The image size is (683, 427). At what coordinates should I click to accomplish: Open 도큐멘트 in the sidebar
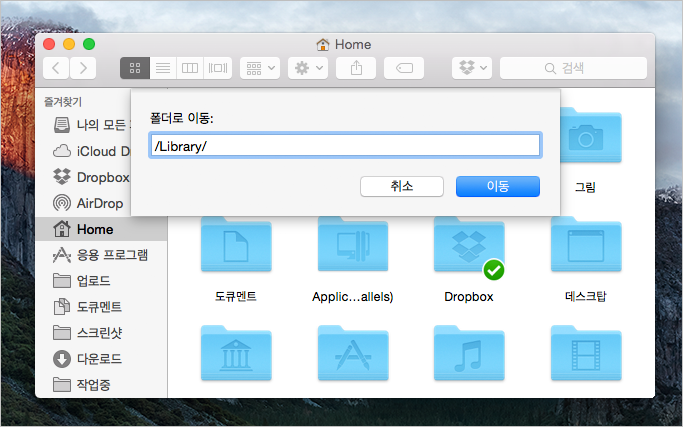pos(87,307)
